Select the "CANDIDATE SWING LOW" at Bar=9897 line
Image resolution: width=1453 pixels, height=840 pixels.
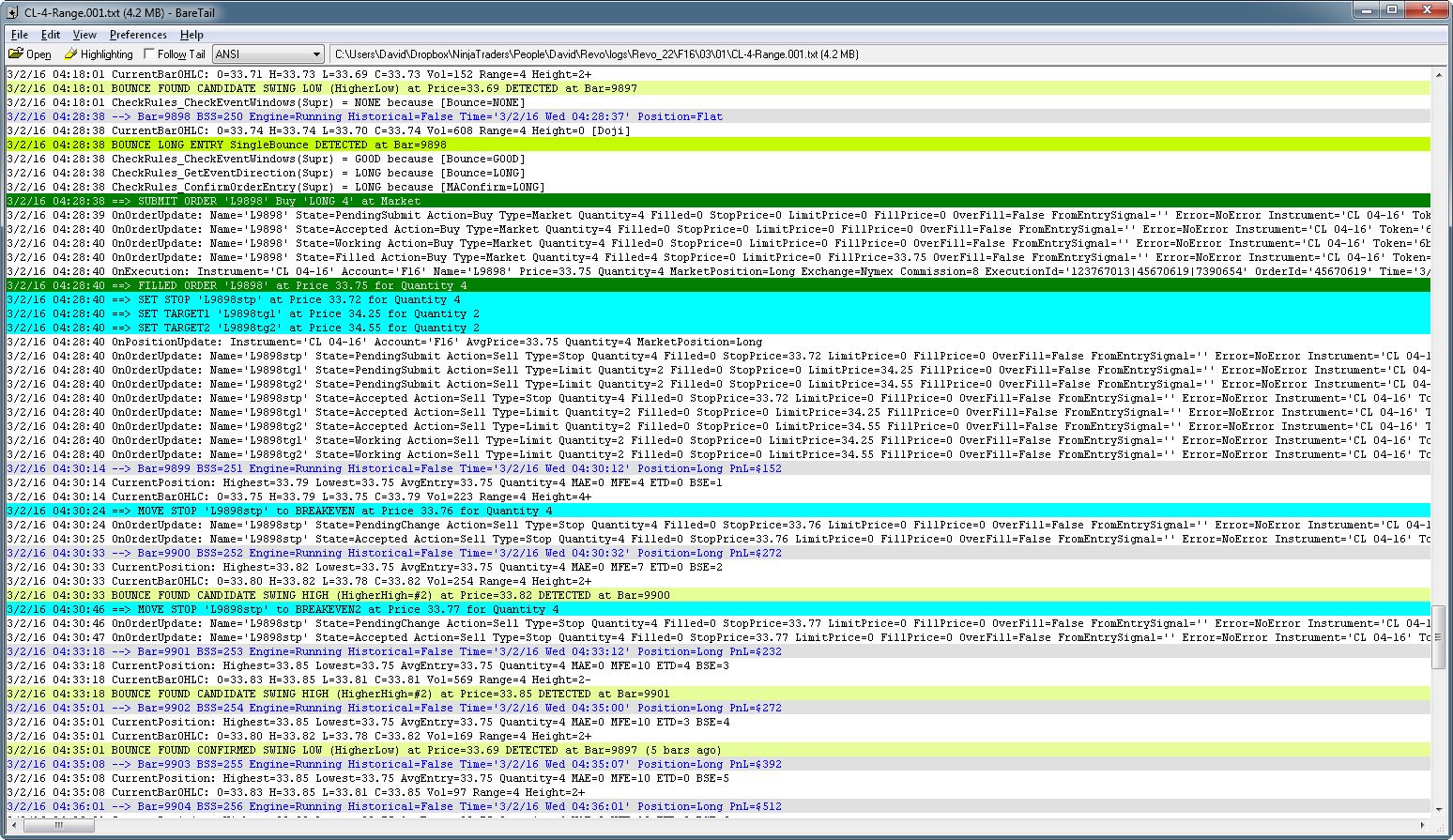coord(718,88)
